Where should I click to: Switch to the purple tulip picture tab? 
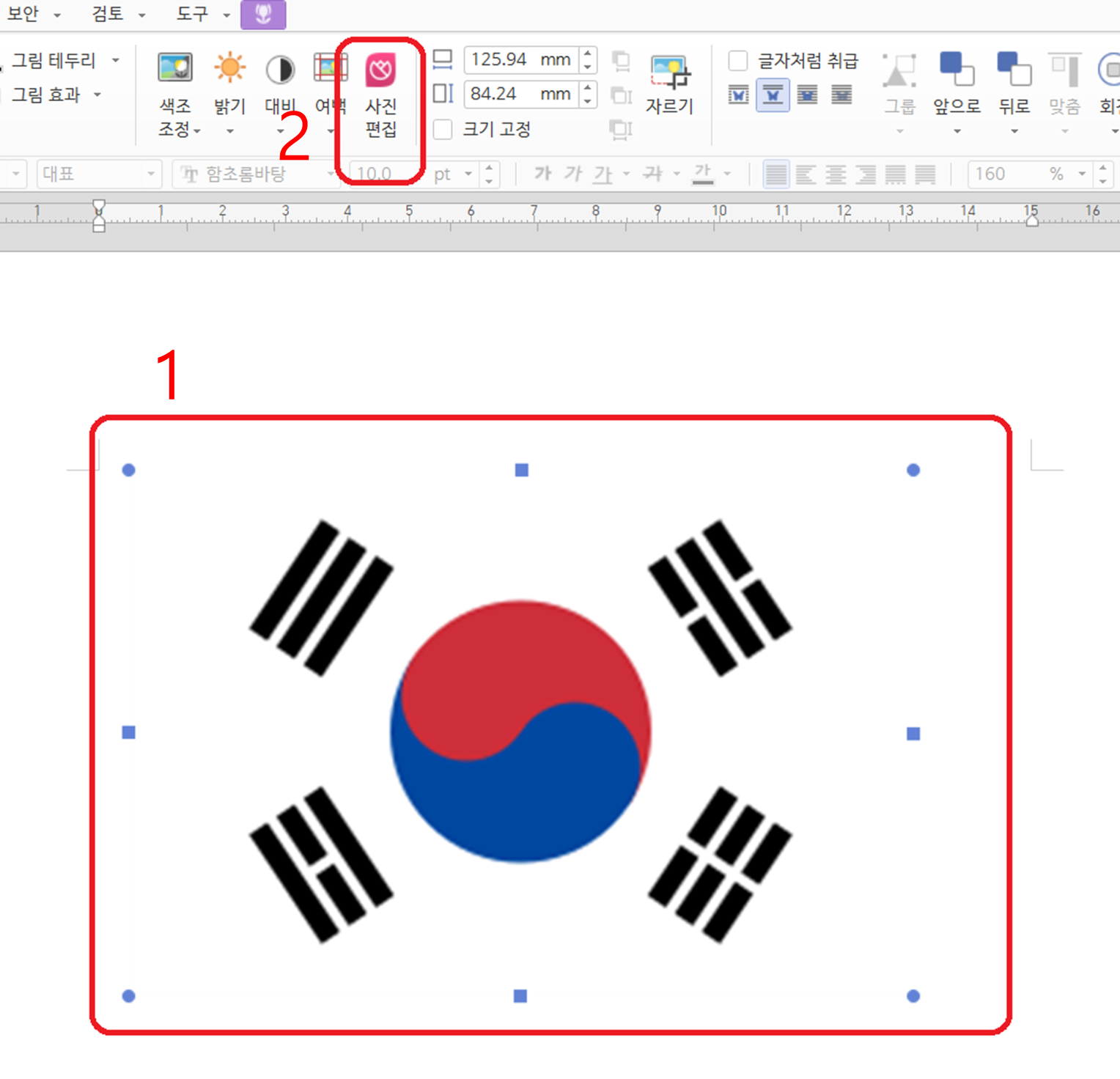point(263,14)
